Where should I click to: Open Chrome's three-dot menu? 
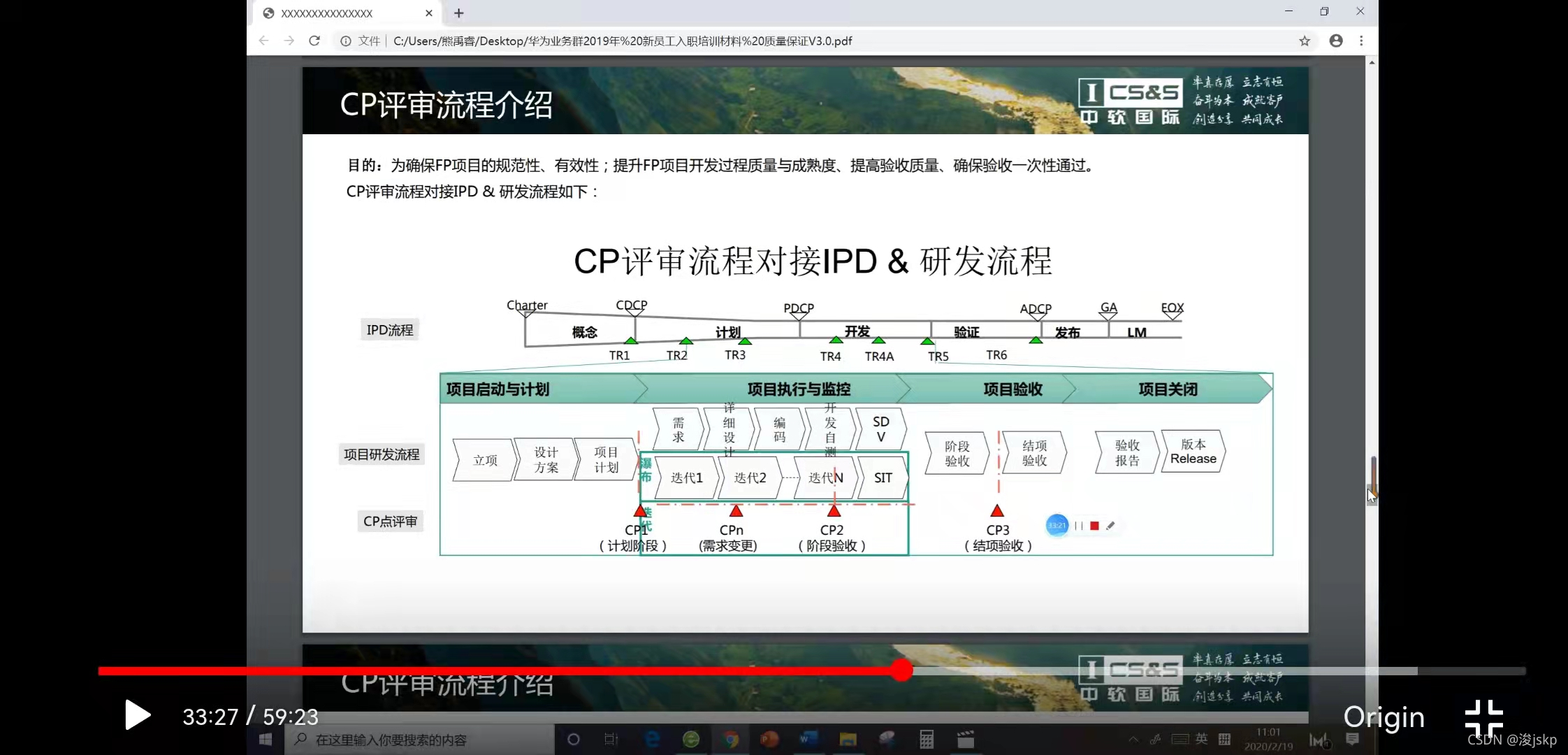click(1361, 41)
